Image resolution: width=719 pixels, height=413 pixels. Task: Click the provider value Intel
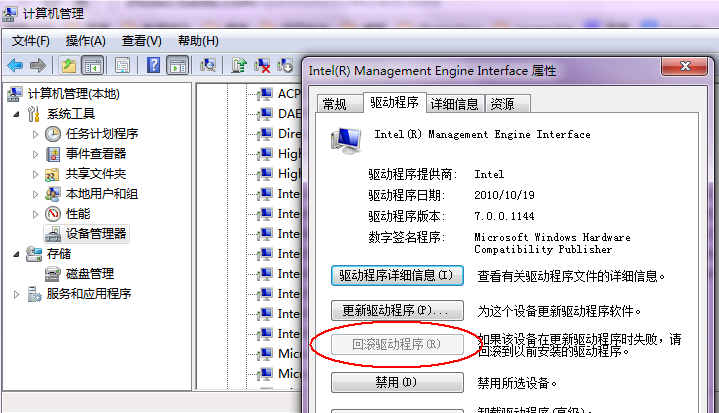coord(489,174)
